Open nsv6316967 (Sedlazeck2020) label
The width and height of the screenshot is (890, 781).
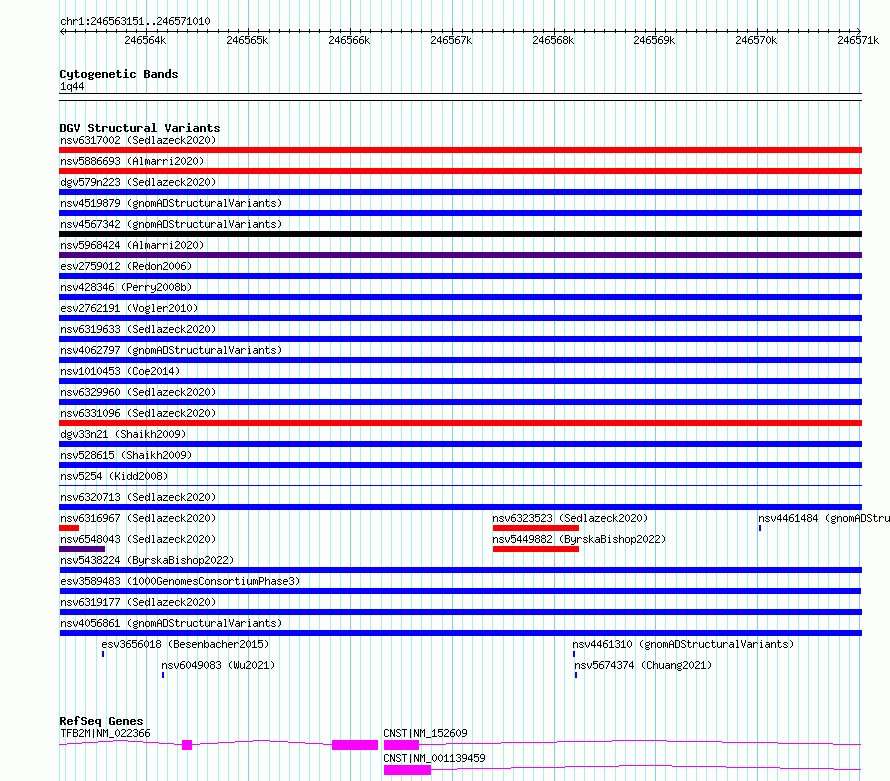coord(138,518)
